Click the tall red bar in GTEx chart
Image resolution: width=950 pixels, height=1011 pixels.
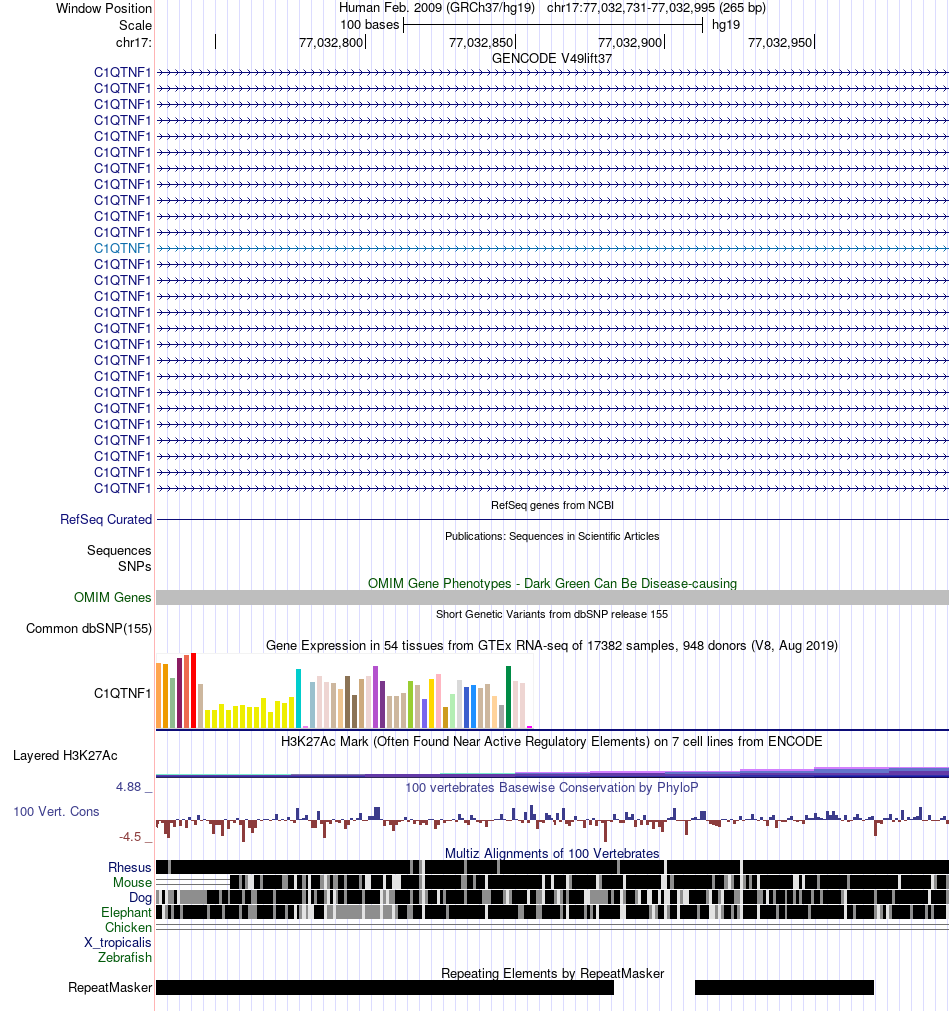click(x=193, y=691)
